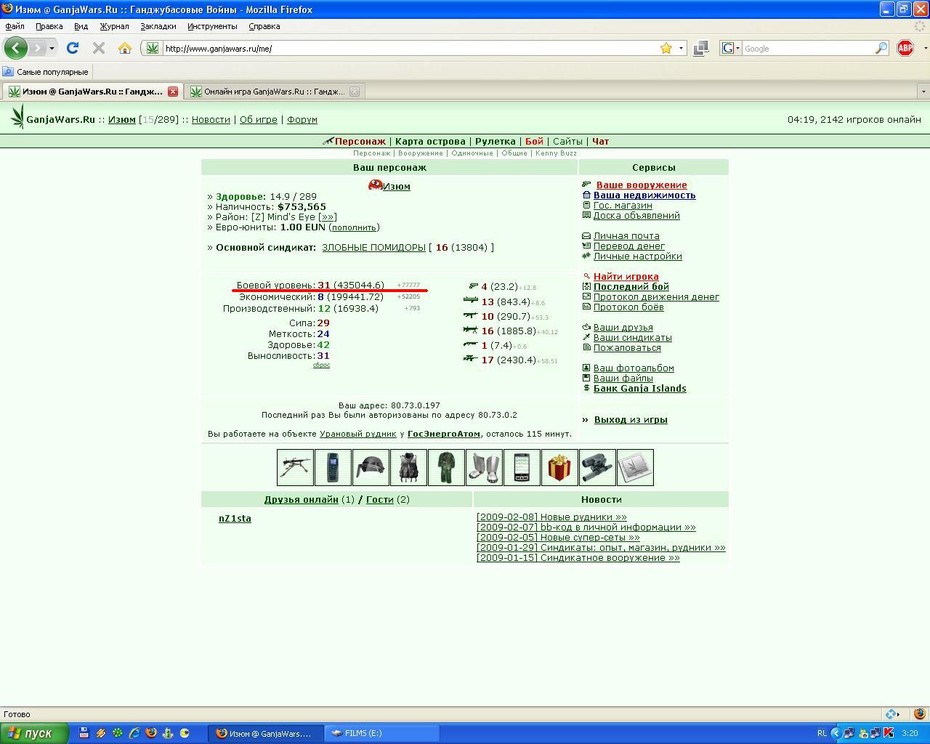The height and width of the screenshot is (744, 930).
Task: Click the GanjaWars leaf logo
Action: [17, 117]
